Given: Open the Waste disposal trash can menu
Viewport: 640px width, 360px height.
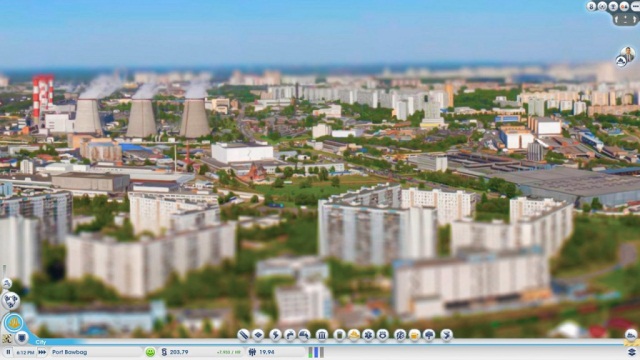Looking at the screenshot, I should point(340,335).
